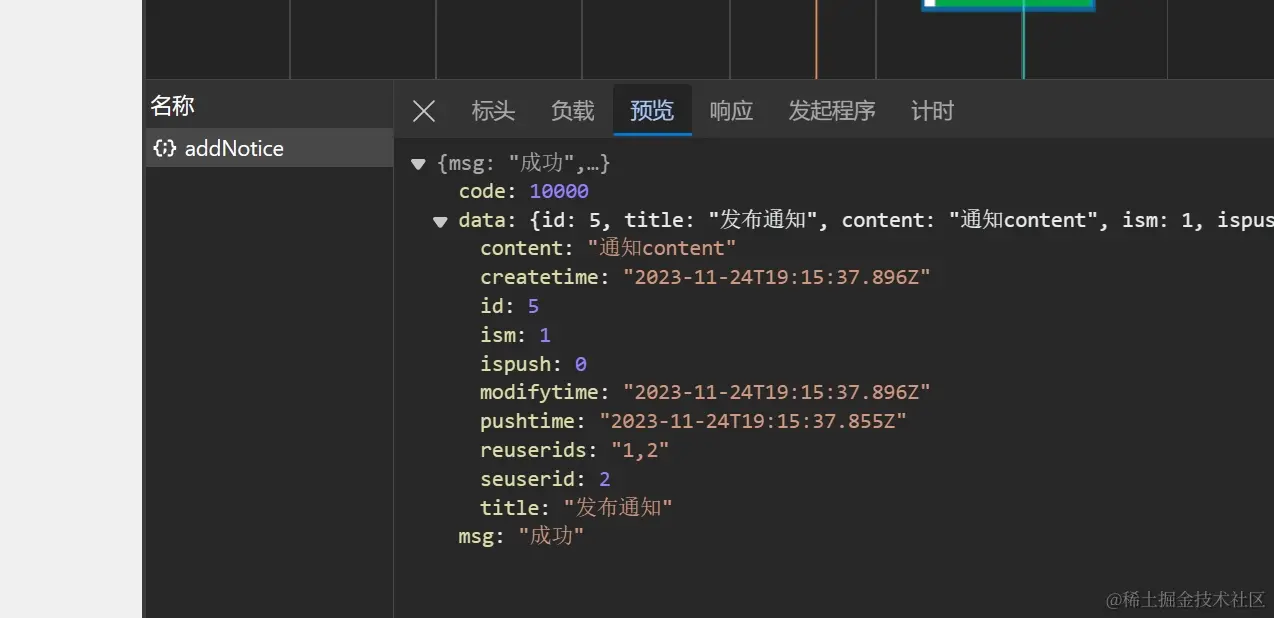The image size is (1274, 618).
Task: Click the pushtime timestamp value
Action: [752, 421]
